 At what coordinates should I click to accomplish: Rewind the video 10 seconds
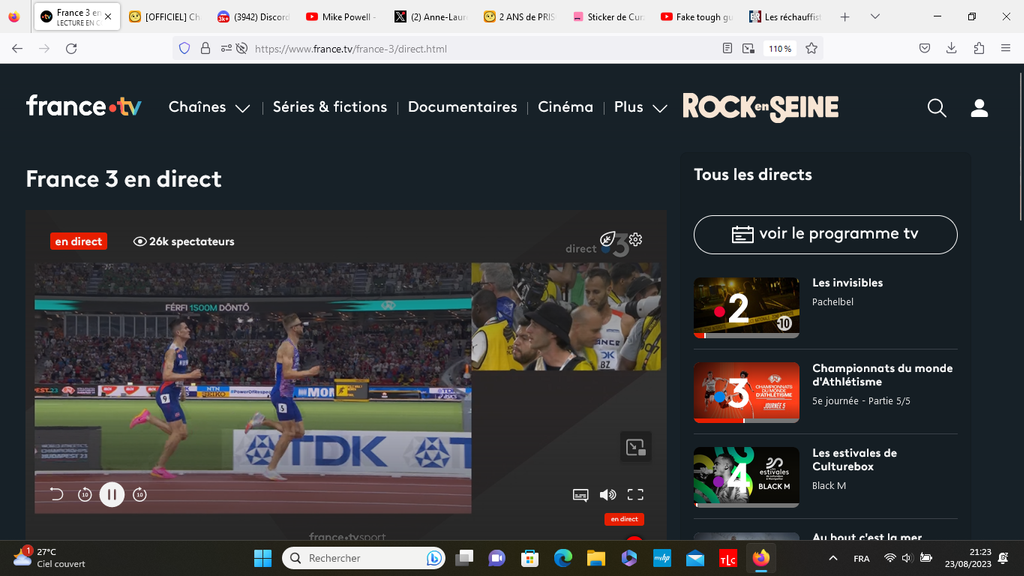coord(85,494)
